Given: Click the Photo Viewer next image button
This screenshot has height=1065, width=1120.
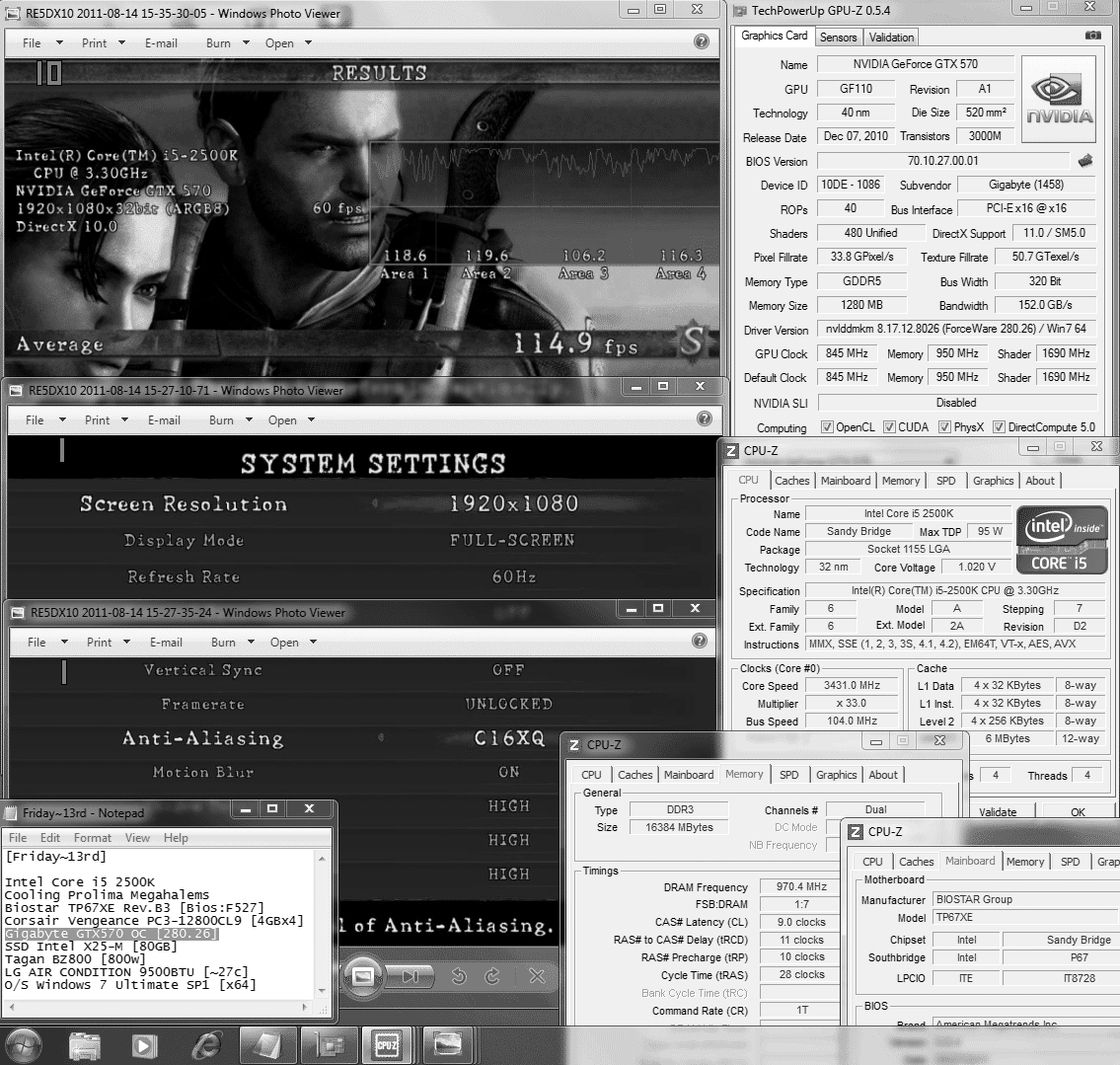Looking at the screenshot, I should [411, 976].
